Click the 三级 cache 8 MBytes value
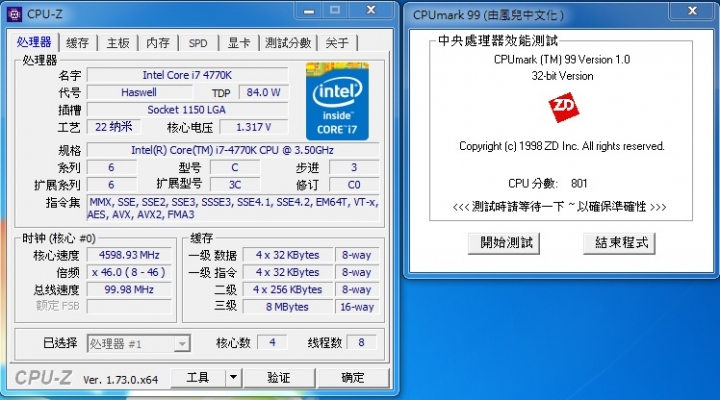Image resolution: width=720 pixels, height=400 pixels. [287, 307]
